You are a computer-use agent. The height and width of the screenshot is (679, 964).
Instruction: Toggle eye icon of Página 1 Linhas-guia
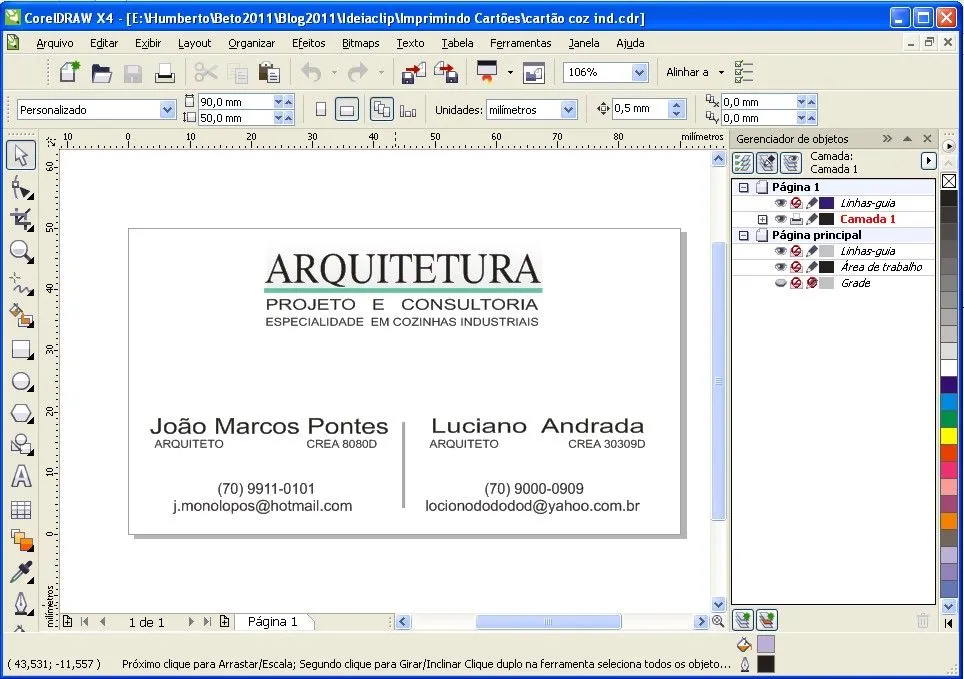tap(781, 203)
